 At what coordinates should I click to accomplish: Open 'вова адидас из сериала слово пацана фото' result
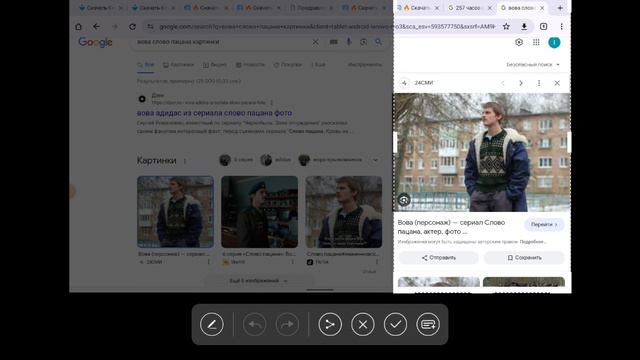pyautogui.click(x=214, y=113)
